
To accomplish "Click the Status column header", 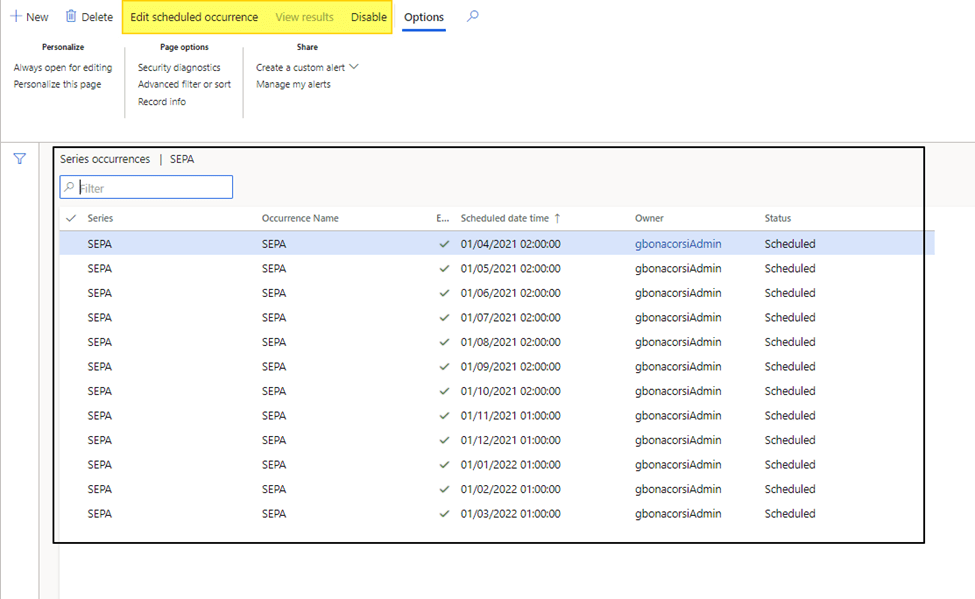I will pos(778,218).
